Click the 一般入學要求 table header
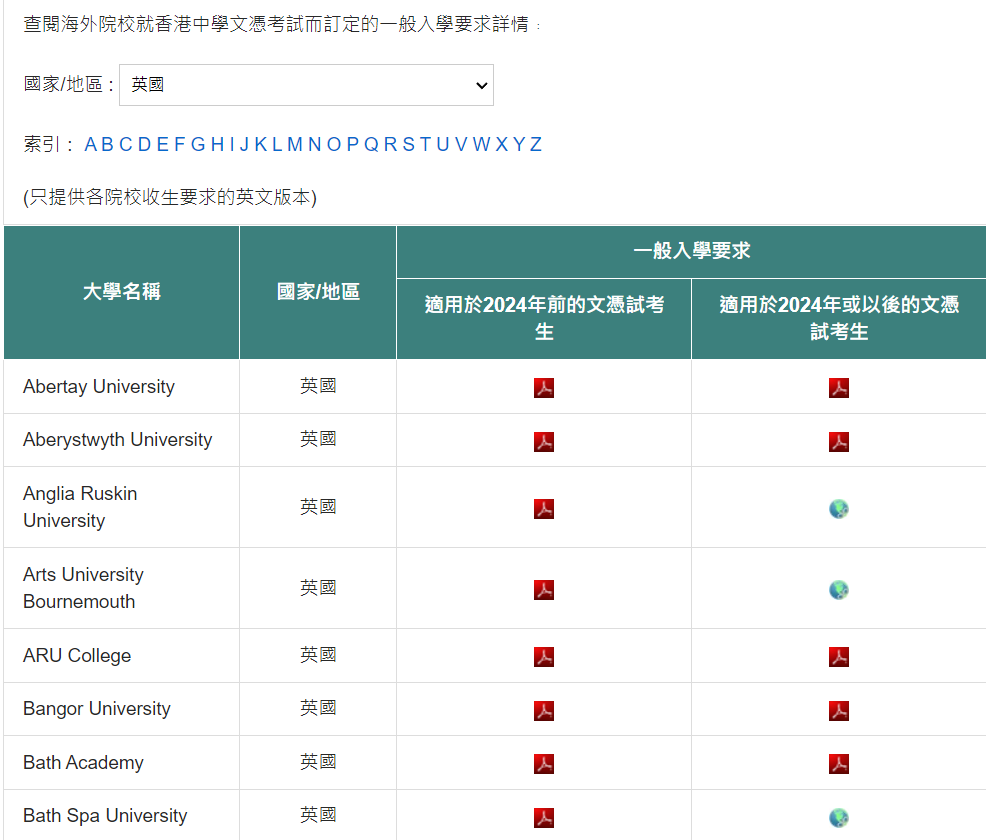 tap(692, 251)
